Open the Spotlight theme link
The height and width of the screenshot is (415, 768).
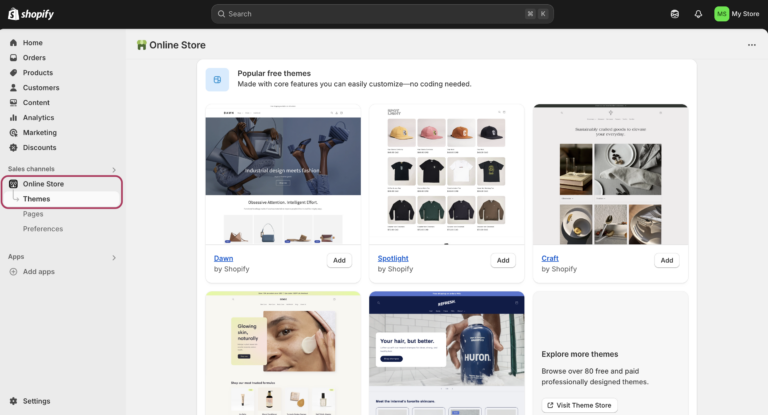(x=393, y=258)
